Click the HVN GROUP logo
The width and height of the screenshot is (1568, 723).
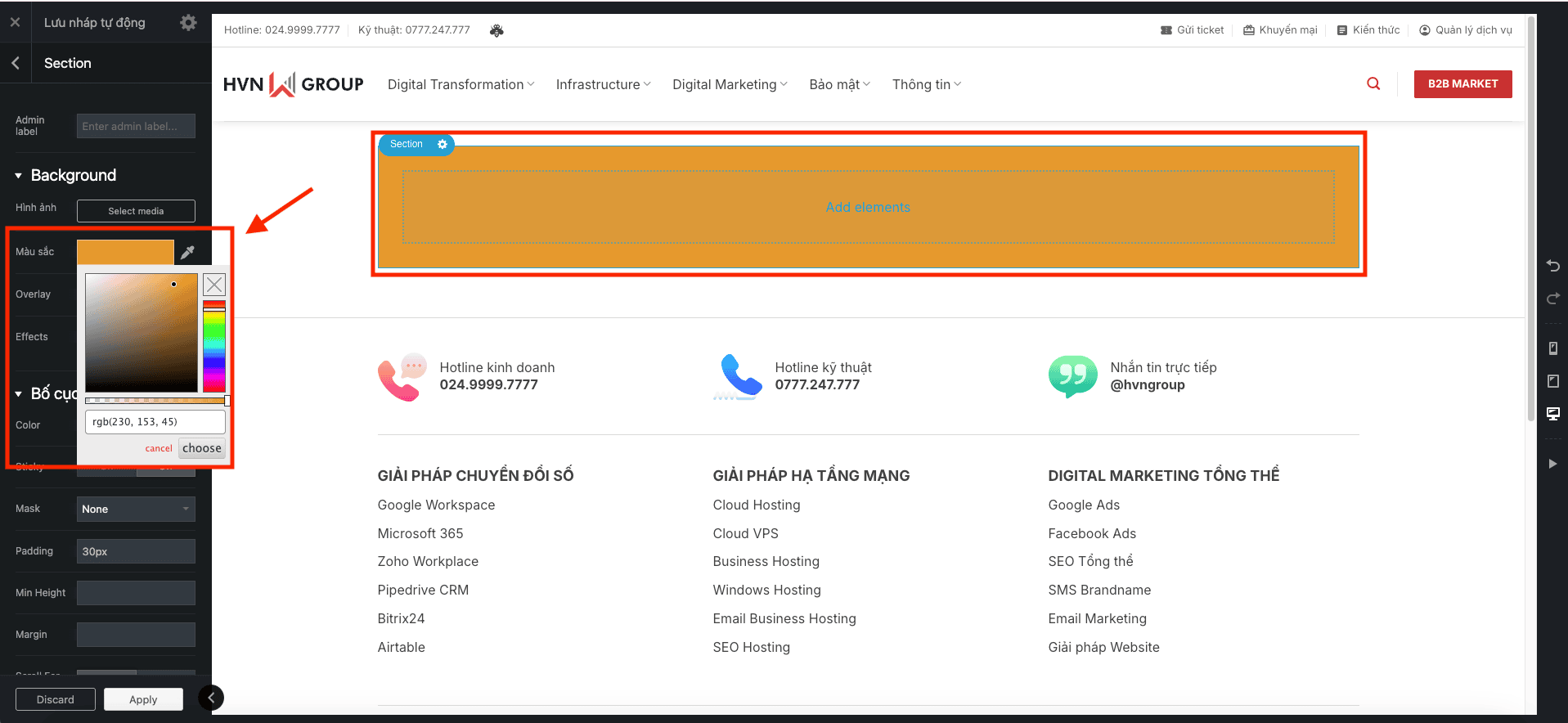tap(293, 84)
